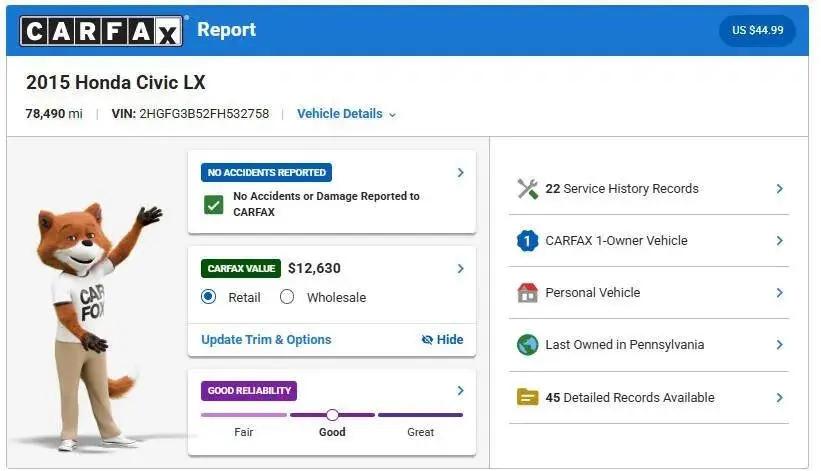Click the blue 1-Owner badge icon
821x471 pixels.
[x=527, y=241]
